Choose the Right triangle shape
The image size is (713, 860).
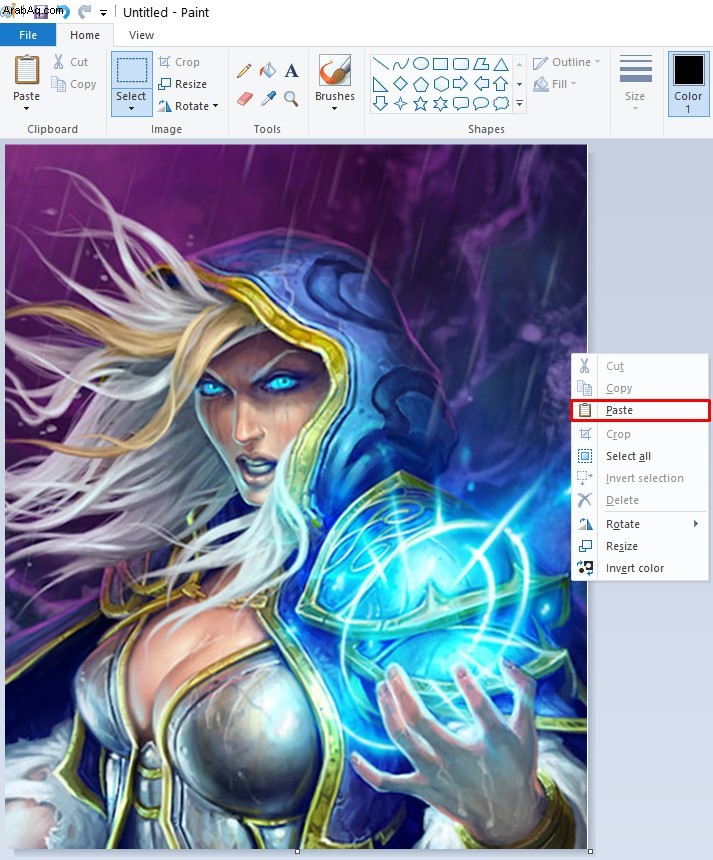pyautogui.click(x=381, y=84)
